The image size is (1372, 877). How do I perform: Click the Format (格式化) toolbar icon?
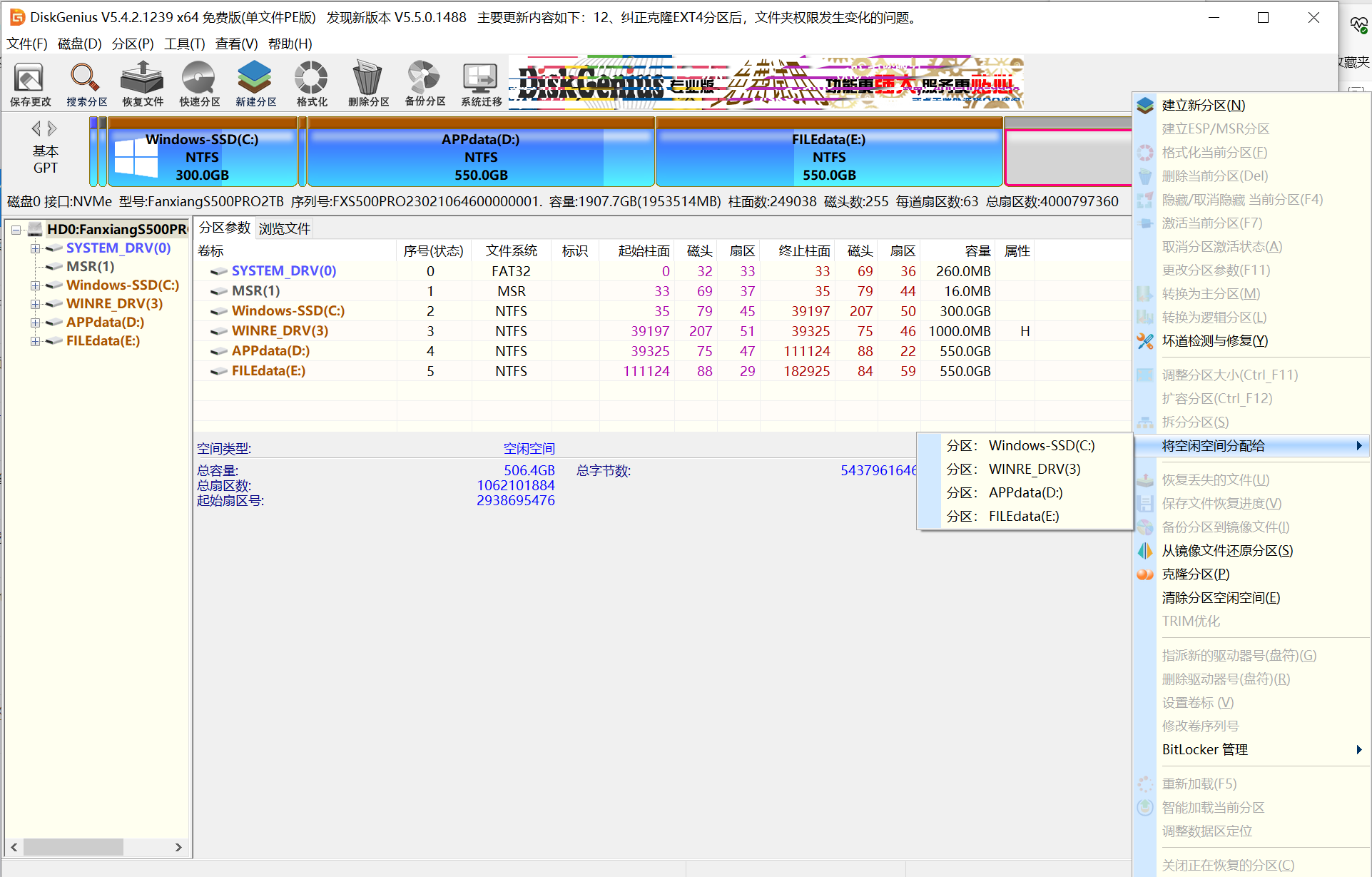pyautogui.click(x=312, y=77)
